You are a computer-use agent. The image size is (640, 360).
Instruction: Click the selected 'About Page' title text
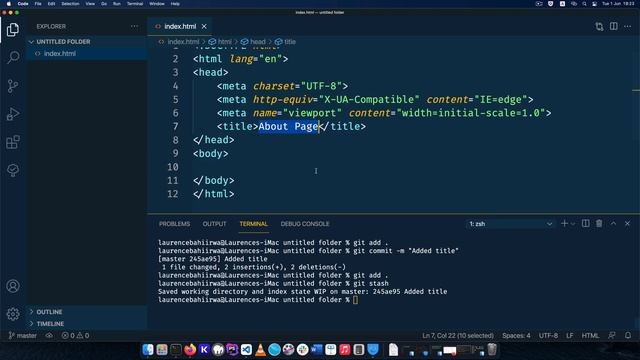[288, 127]
